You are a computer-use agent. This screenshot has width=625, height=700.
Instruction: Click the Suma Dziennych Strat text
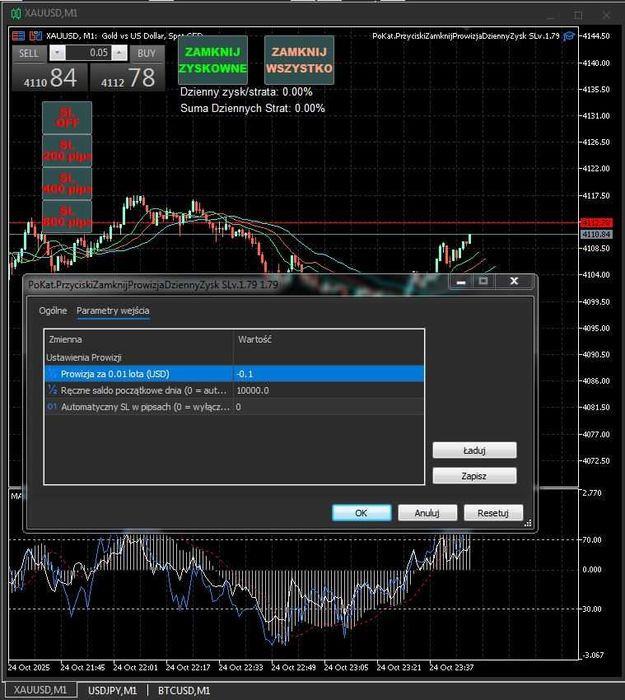click(x=253, y=108)
